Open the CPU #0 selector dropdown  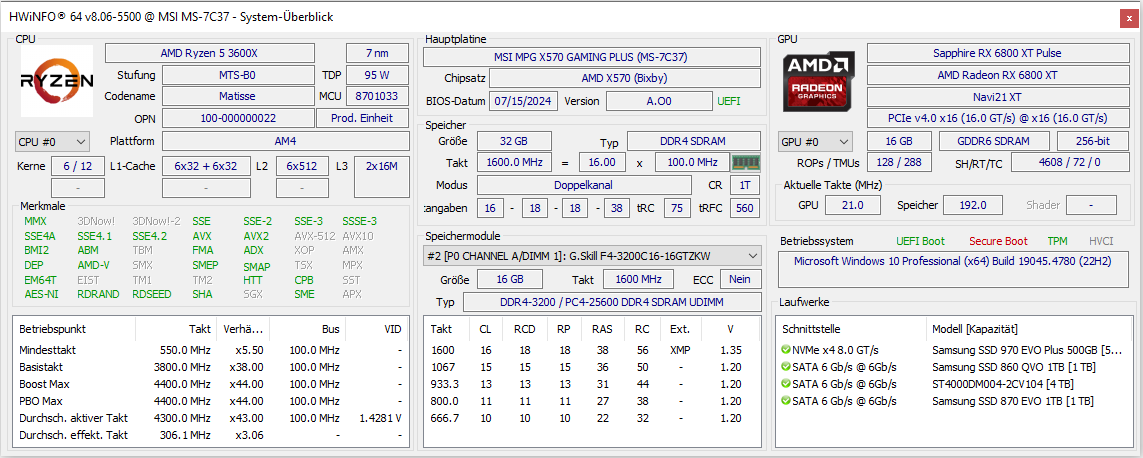click(52, 141)
